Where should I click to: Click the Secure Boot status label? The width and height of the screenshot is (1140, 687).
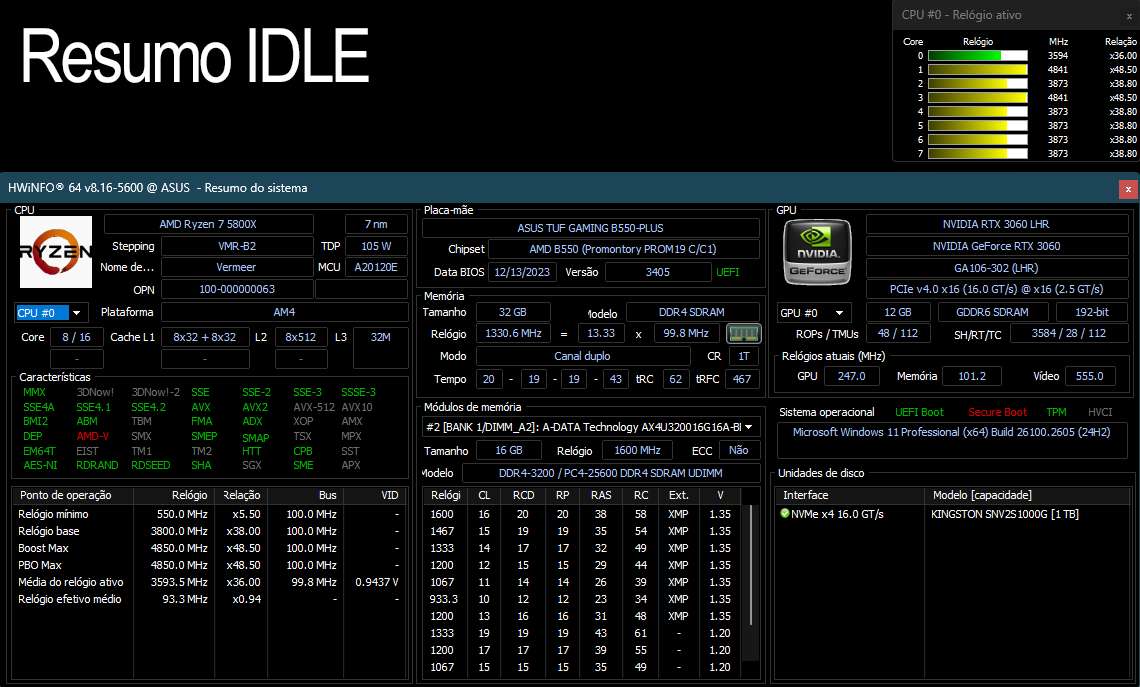point(998,412)
